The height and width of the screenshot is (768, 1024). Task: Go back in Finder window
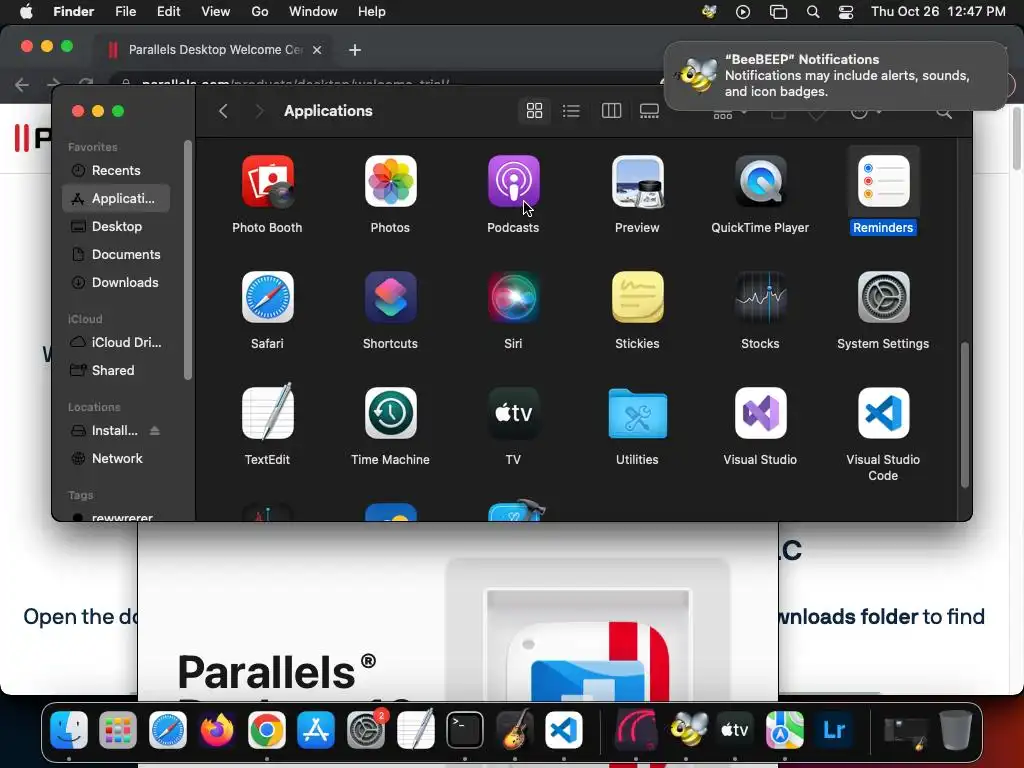click(223, 111)
